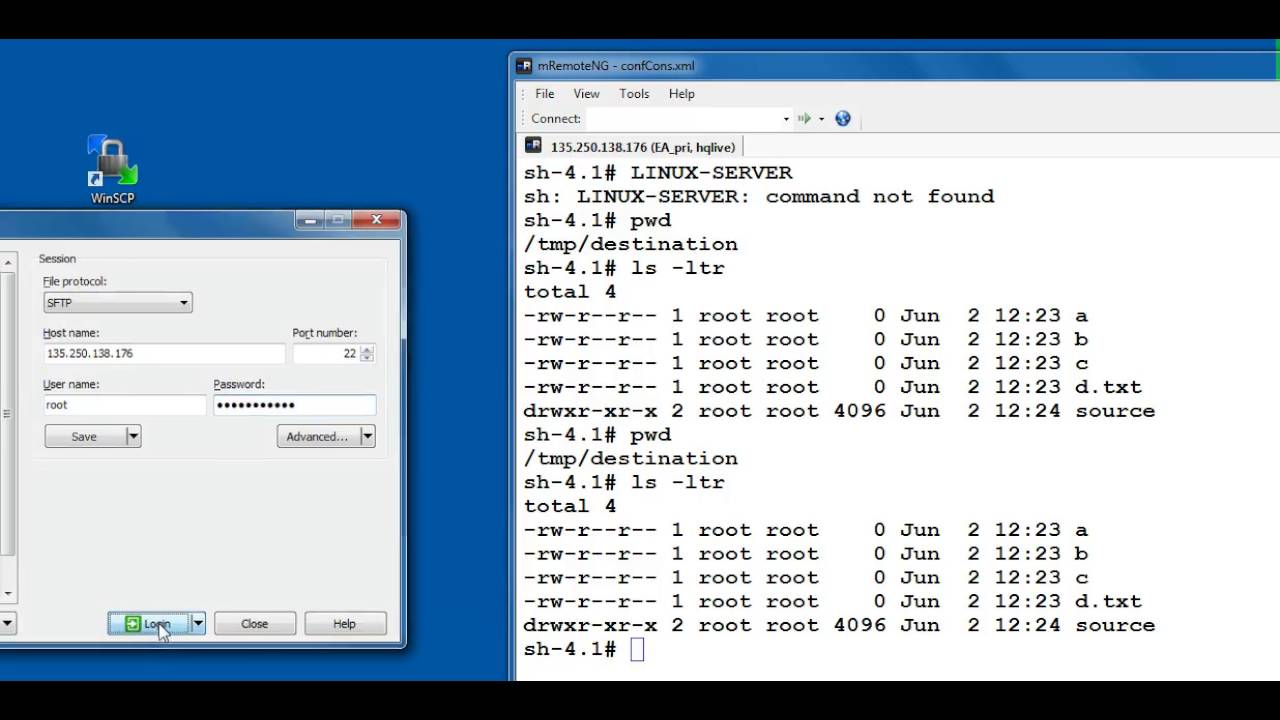Open the dropdown arrow beside the connect arrow

pos(821,119)
